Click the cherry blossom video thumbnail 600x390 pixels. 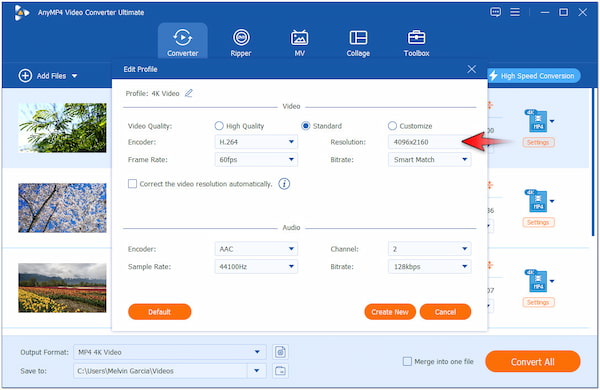tap(62, 208)
